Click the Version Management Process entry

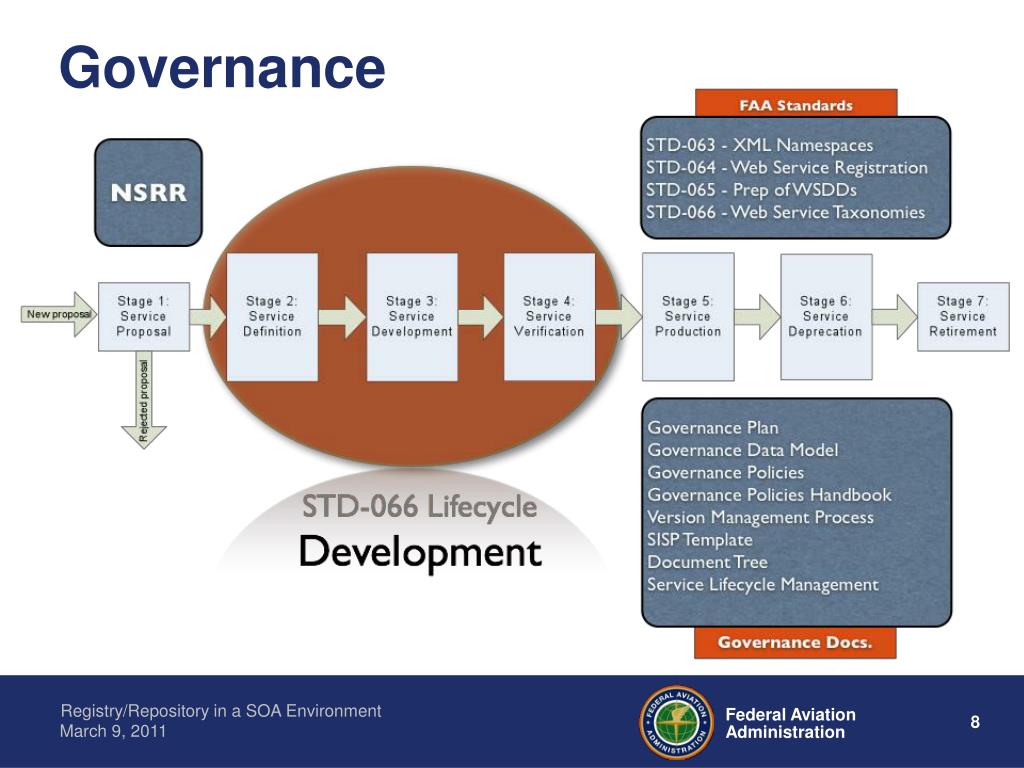[x=760, y=517]
